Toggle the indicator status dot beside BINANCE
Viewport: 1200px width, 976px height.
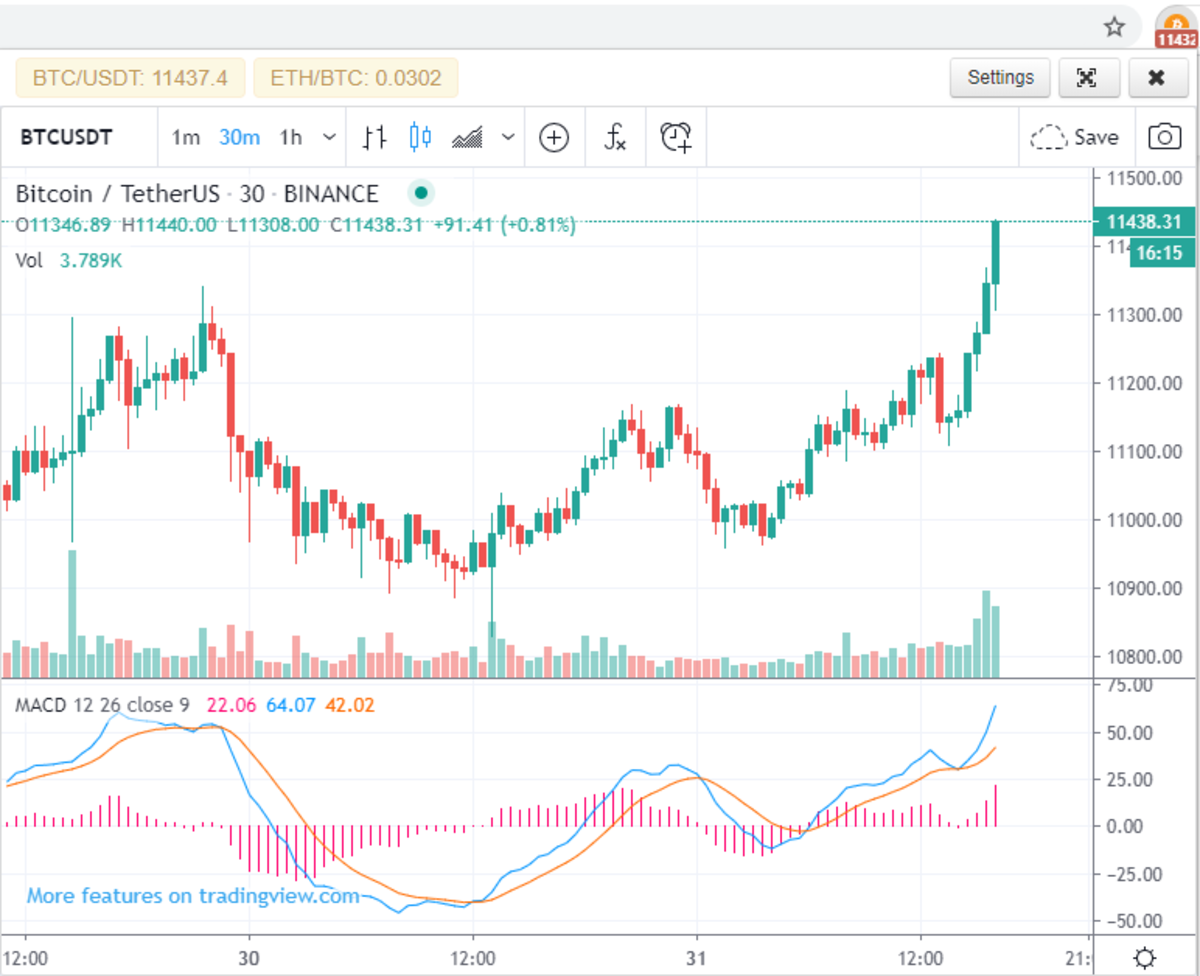pyautogui.click(x=420, y=193)
